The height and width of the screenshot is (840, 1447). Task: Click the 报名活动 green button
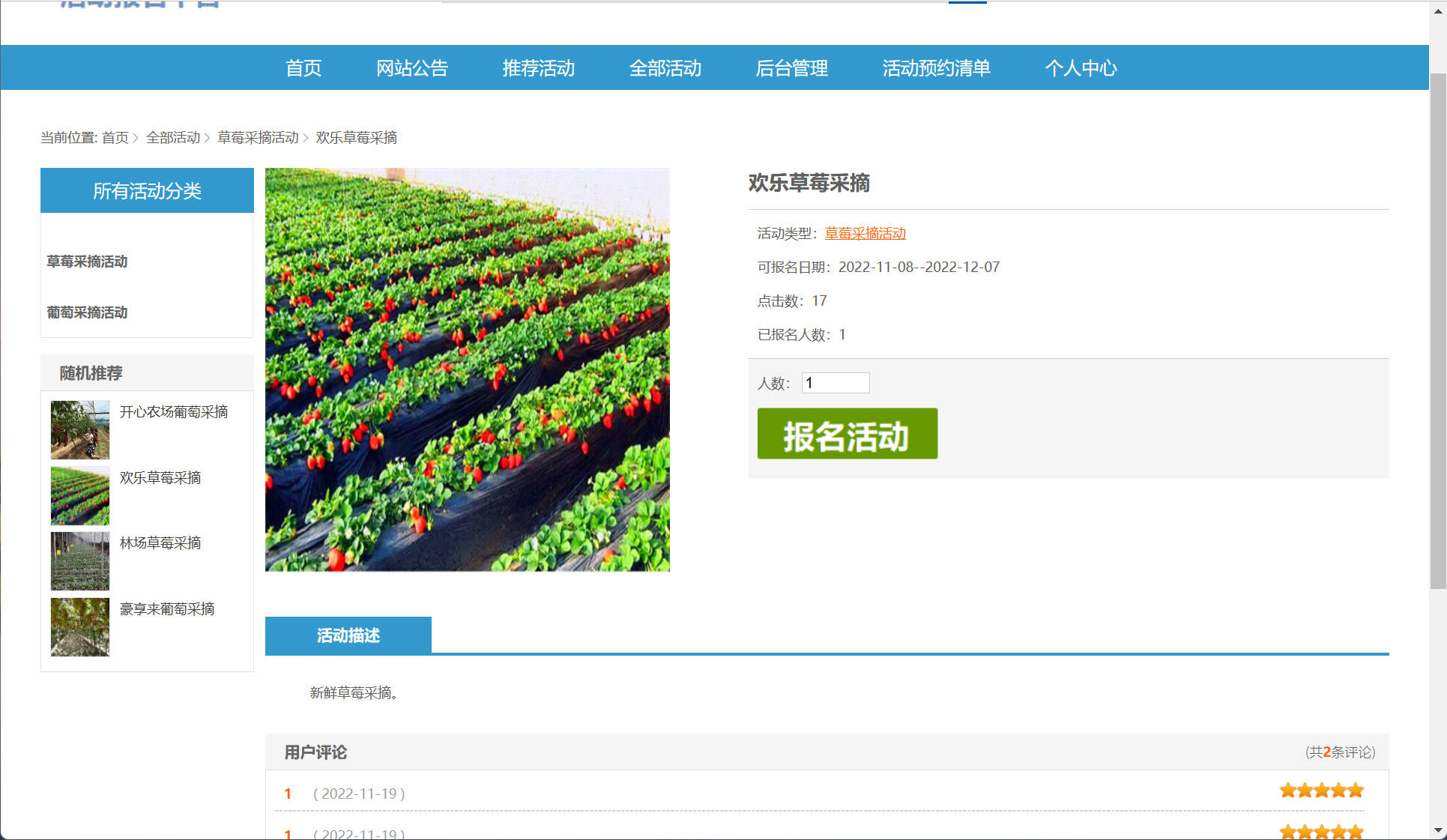coord(848,433)
